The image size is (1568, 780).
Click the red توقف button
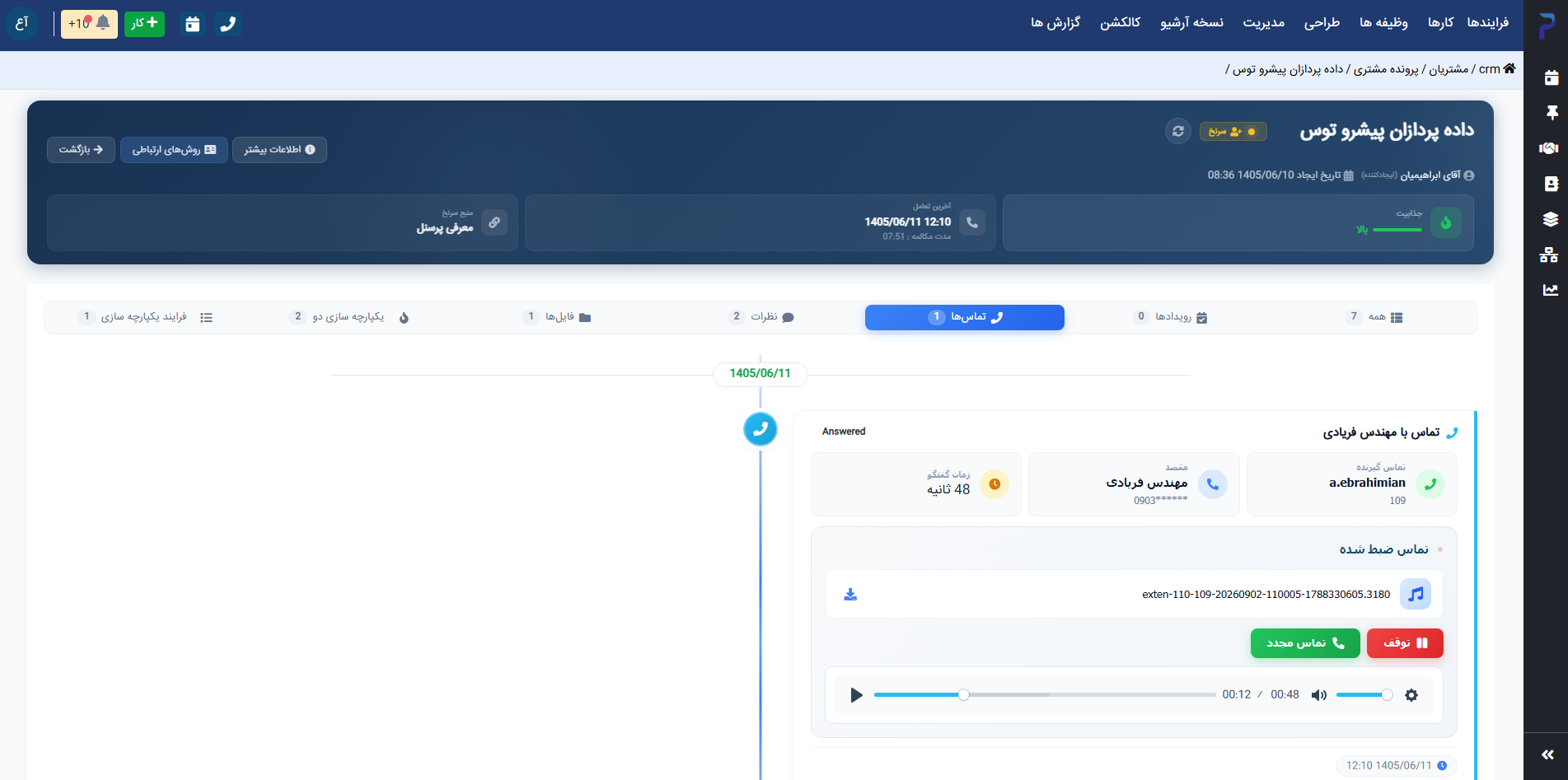coord(1405,643)
